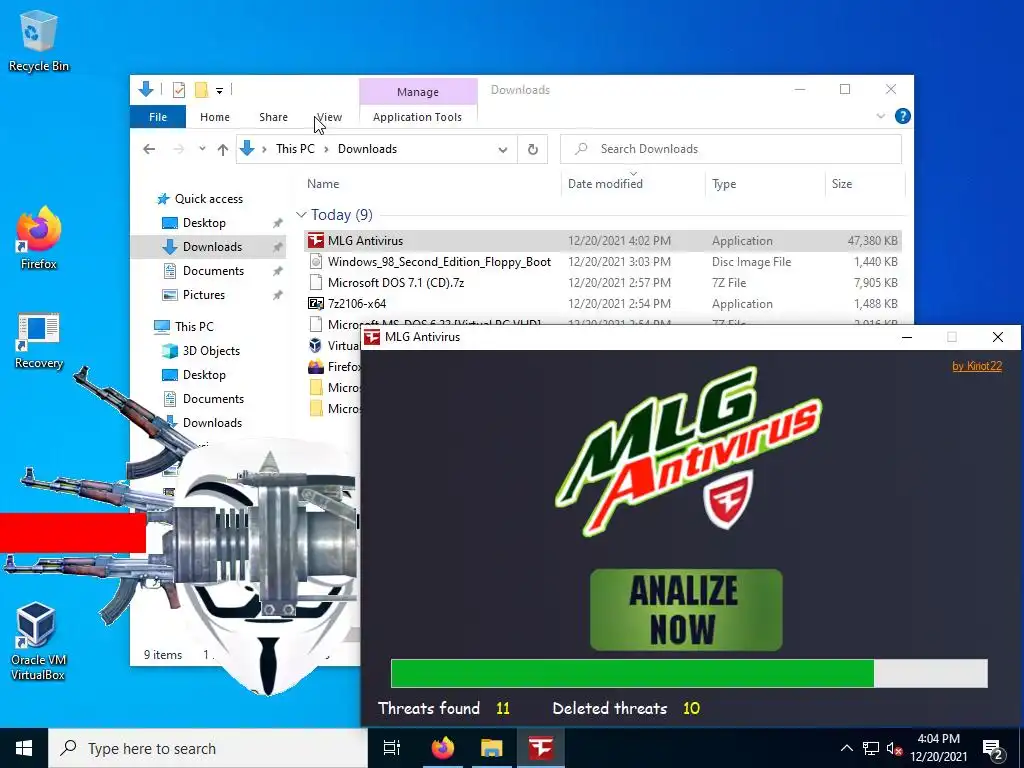Open the Recycle Bin desktop icon
This screenshot has width=1024, height=768.
[39, 41]
